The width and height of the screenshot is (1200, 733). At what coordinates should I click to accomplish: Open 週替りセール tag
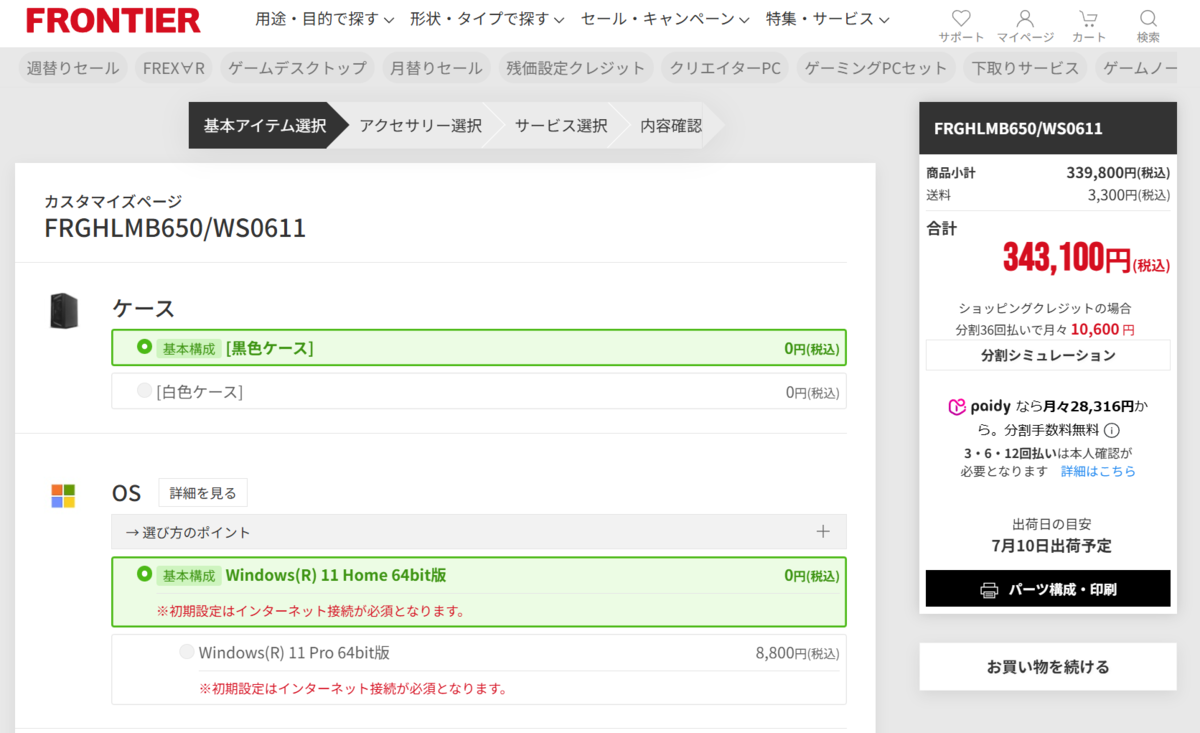click(x=73, y=68)
